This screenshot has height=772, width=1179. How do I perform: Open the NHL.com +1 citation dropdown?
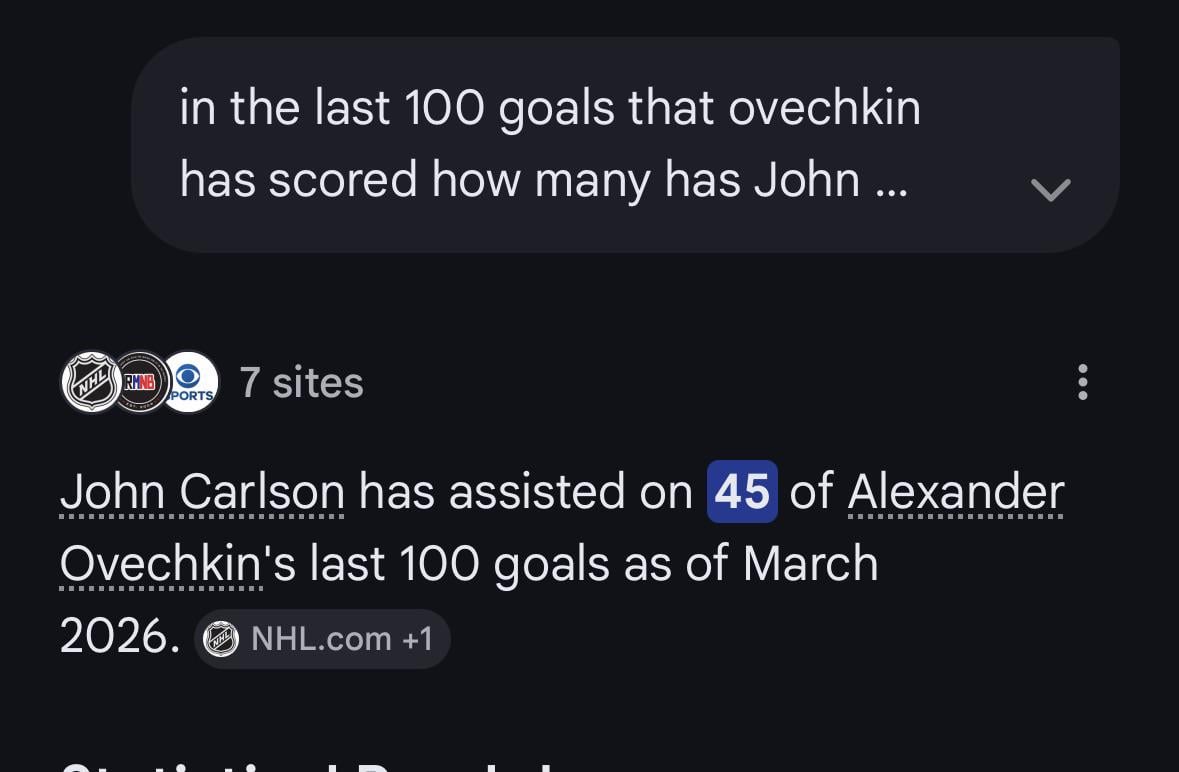pyautogui.click(x=322, y=638)
